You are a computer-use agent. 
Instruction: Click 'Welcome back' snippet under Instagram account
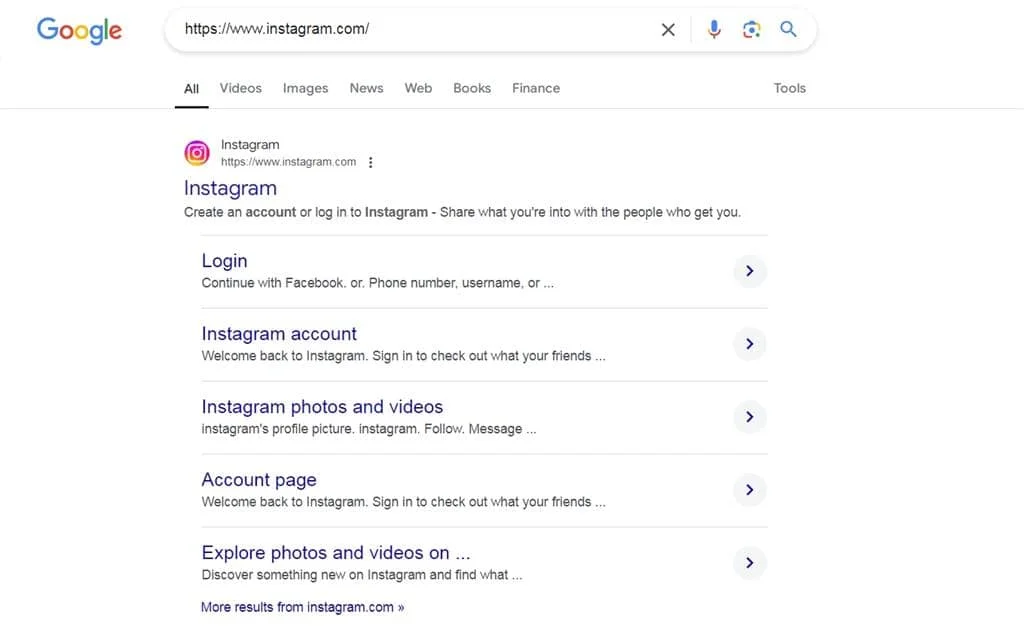403,356
